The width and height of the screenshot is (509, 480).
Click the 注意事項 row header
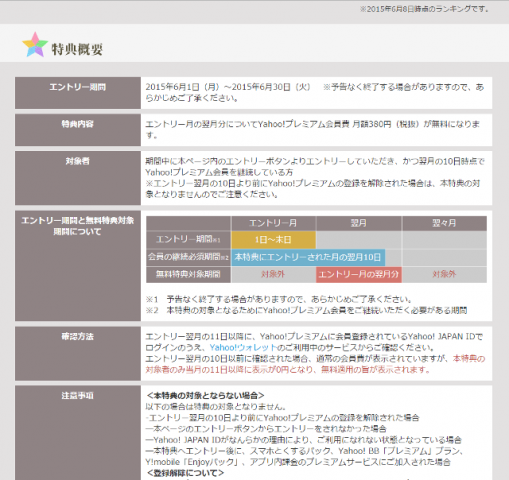pos(78,433)
